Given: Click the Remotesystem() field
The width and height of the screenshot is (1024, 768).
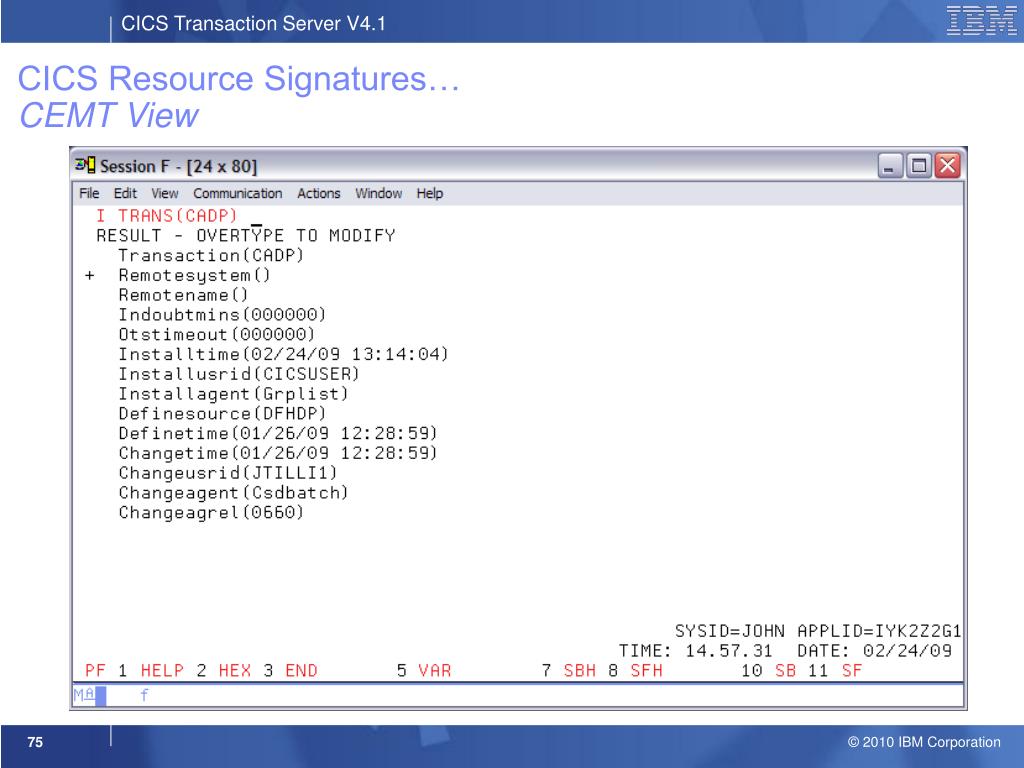Looking at the screenshot, I should pos(194,276).
